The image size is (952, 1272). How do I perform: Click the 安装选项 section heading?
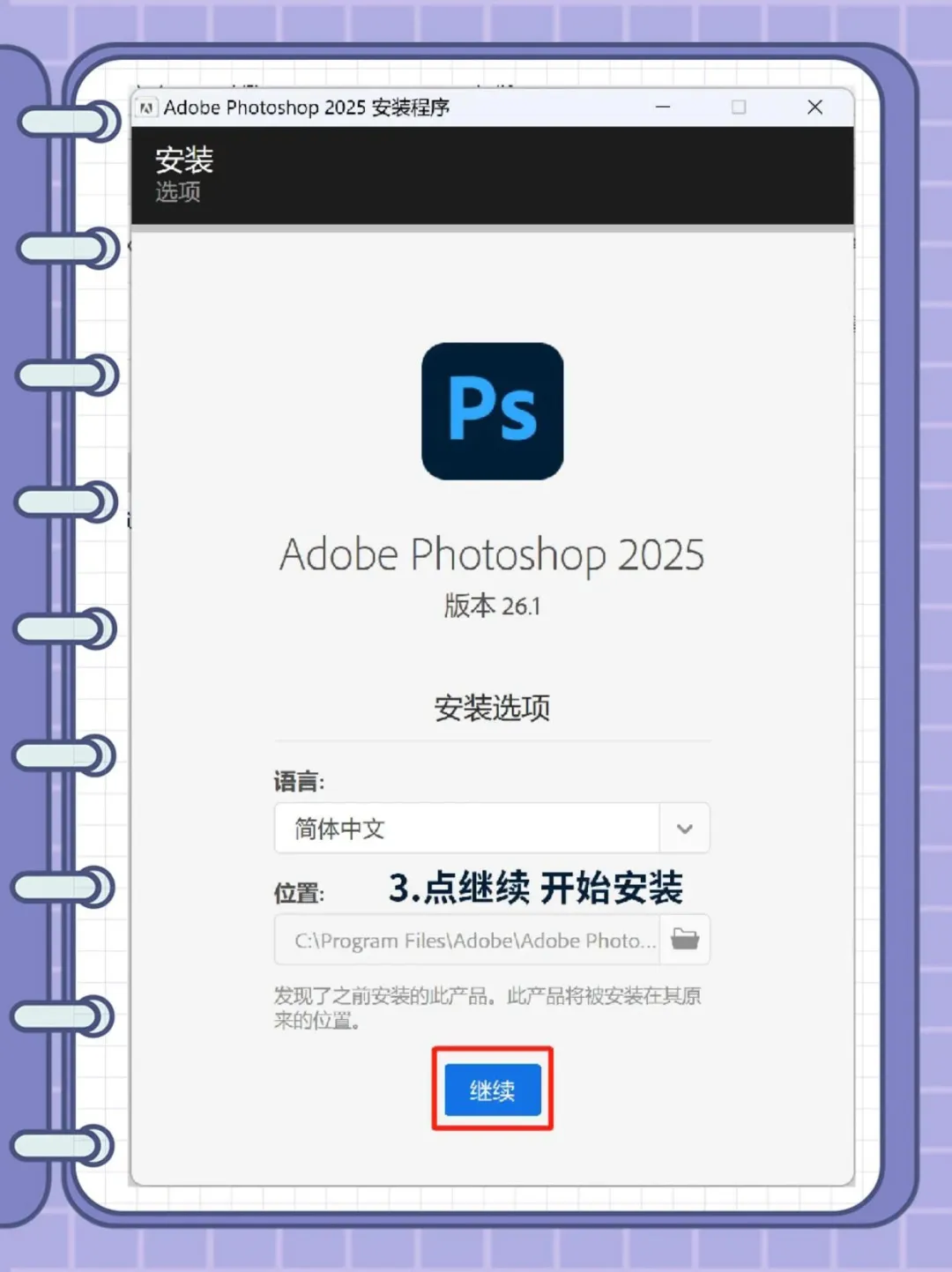pos(492,707)
